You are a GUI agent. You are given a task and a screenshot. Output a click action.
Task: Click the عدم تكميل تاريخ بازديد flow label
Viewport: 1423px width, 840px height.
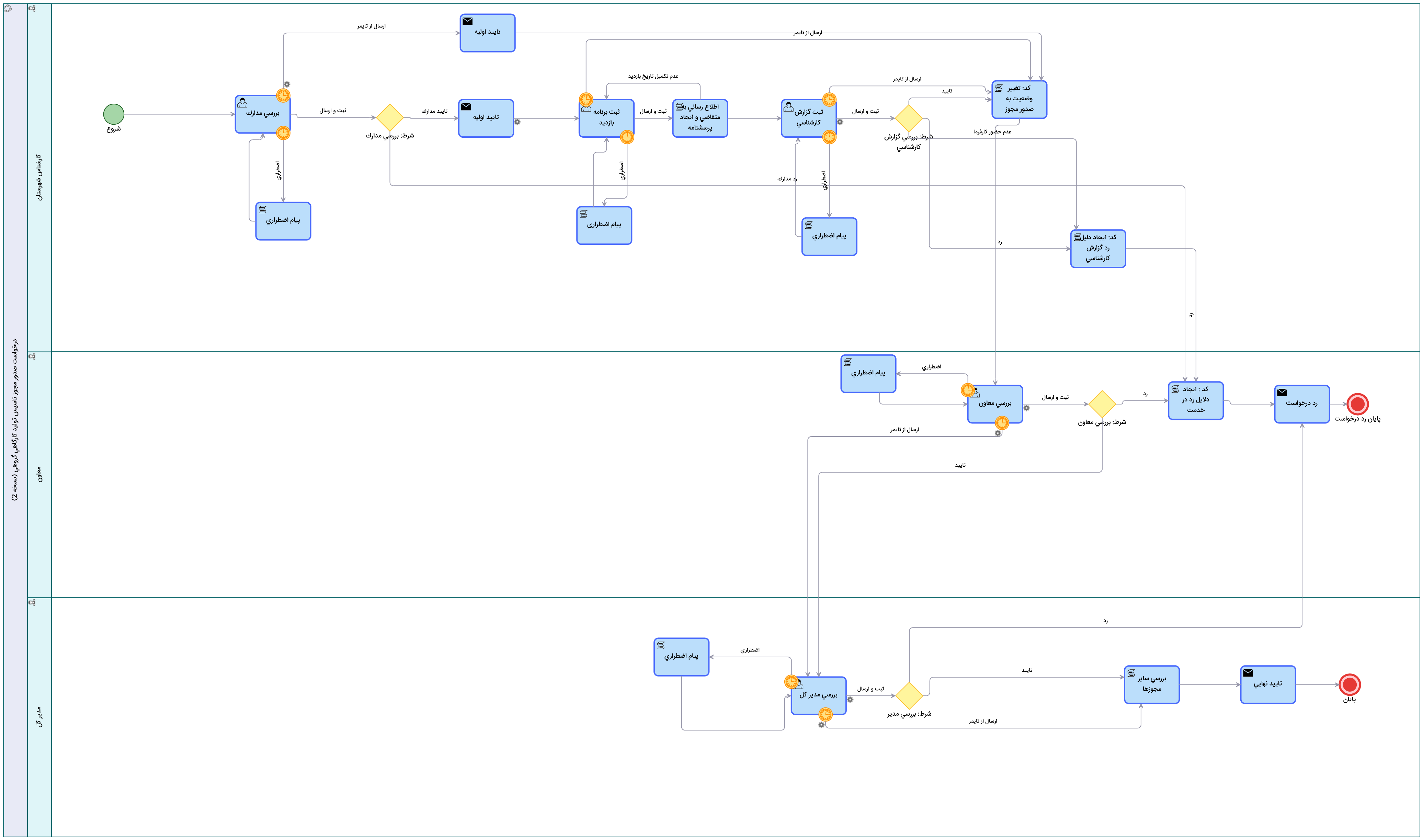coord(653,77)
